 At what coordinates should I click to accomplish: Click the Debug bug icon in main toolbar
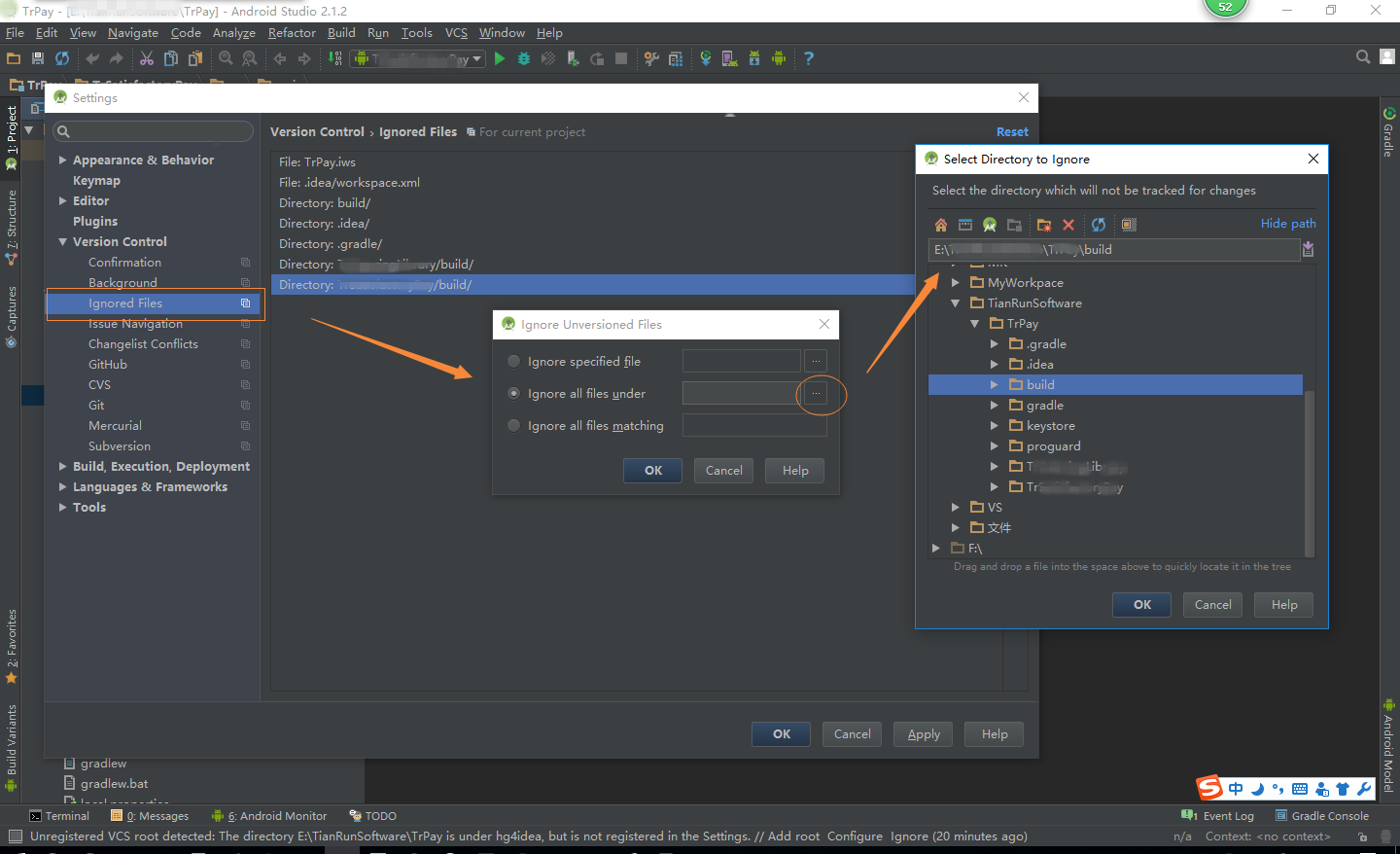tap(524, 58)
